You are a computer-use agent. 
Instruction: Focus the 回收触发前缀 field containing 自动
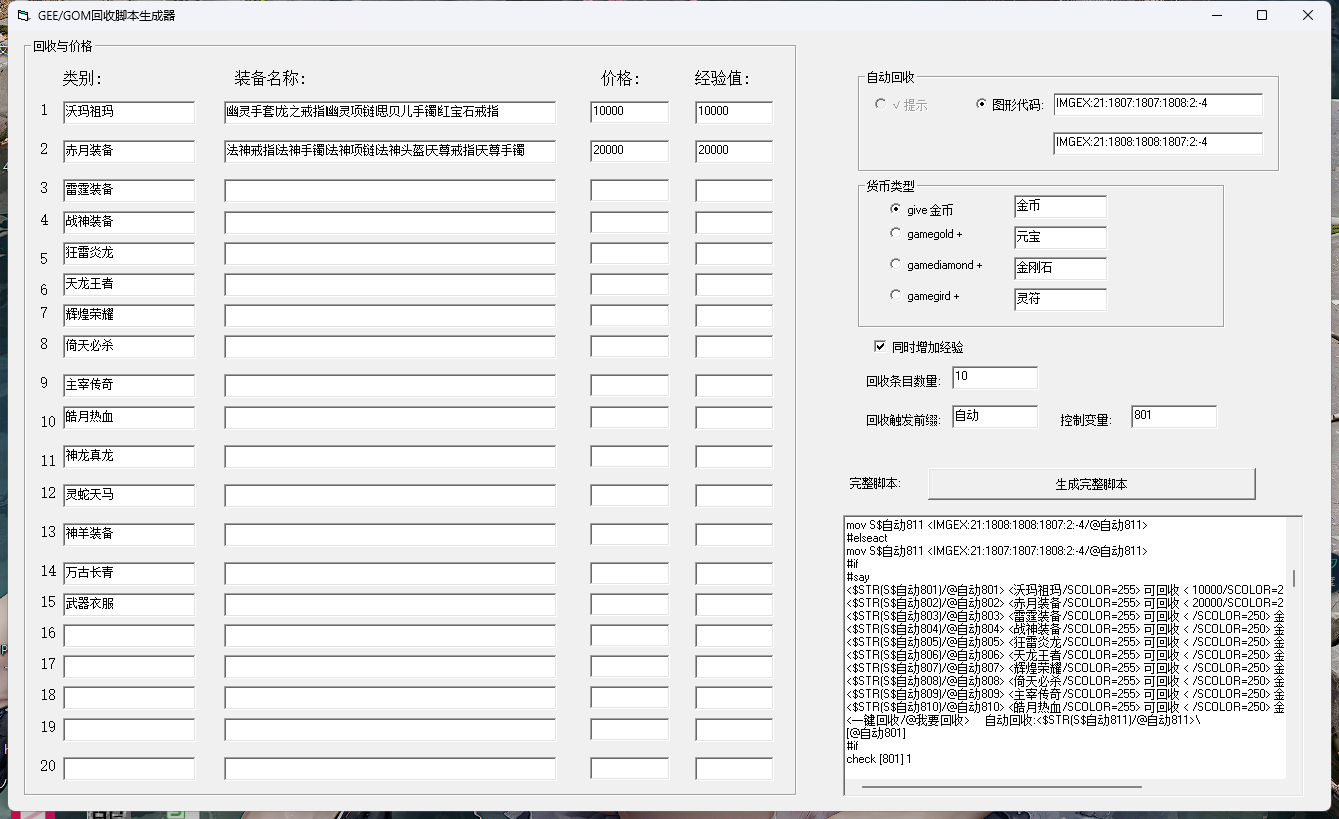tap(994, 417)
